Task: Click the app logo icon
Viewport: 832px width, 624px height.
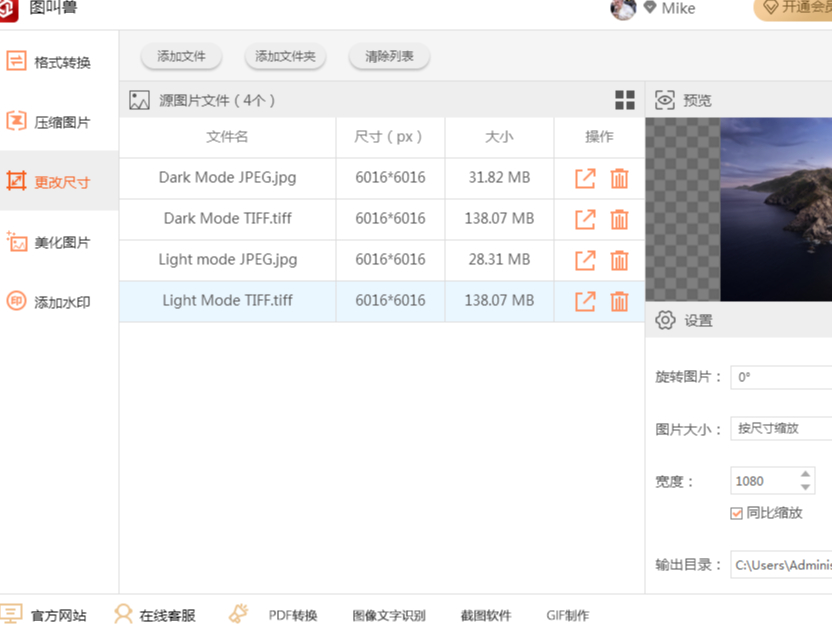Action: coord(7,10)
